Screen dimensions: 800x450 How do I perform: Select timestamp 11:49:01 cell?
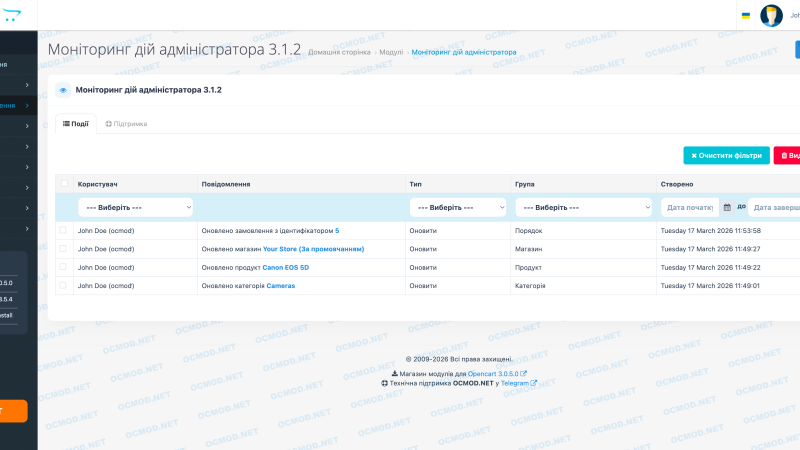coord(710,286)
